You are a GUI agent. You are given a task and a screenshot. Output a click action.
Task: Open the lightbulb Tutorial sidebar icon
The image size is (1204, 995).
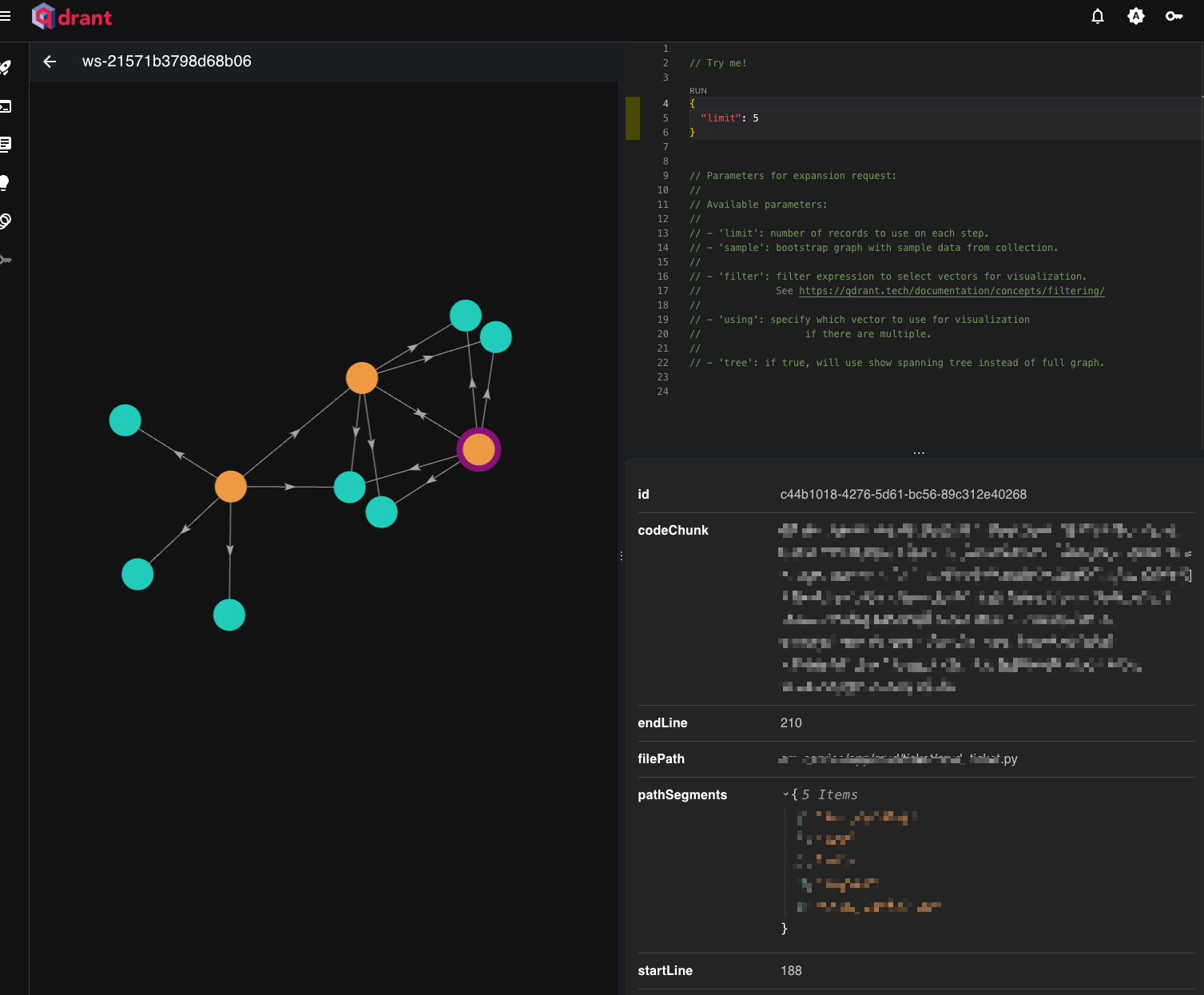pyautogui.click(x=4, y=183)
